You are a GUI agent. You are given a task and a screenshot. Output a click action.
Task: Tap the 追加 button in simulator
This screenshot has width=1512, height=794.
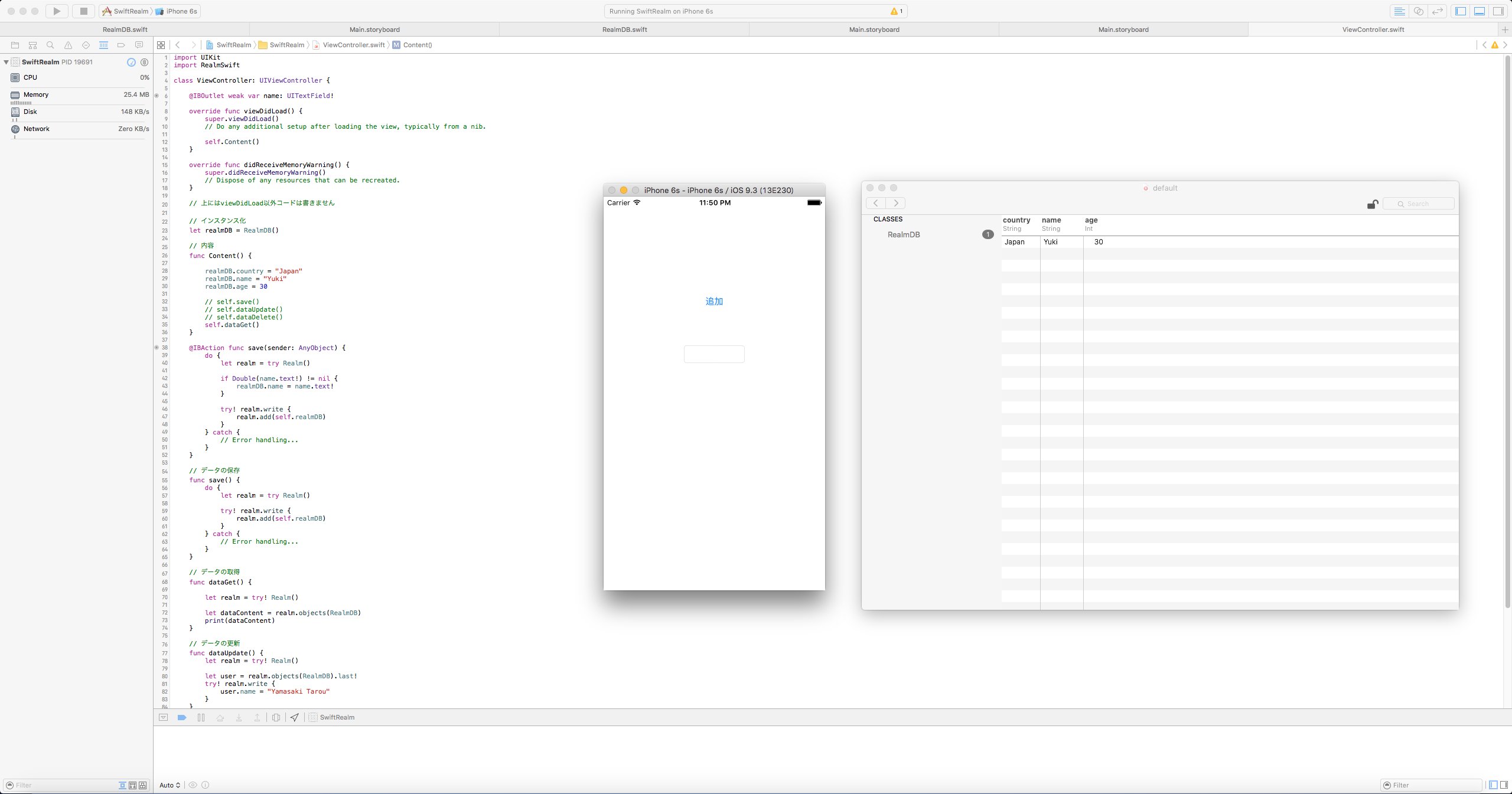(714, 302)
